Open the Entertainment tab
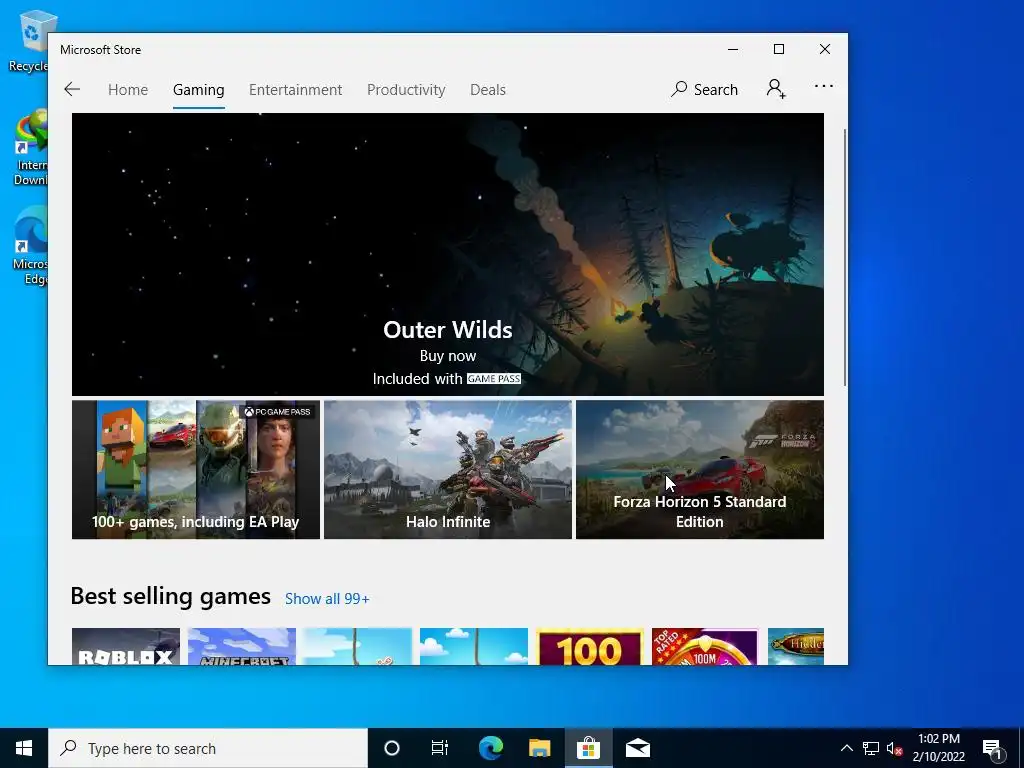Viewport: 1024px width, 768px height. coord(295,90)
